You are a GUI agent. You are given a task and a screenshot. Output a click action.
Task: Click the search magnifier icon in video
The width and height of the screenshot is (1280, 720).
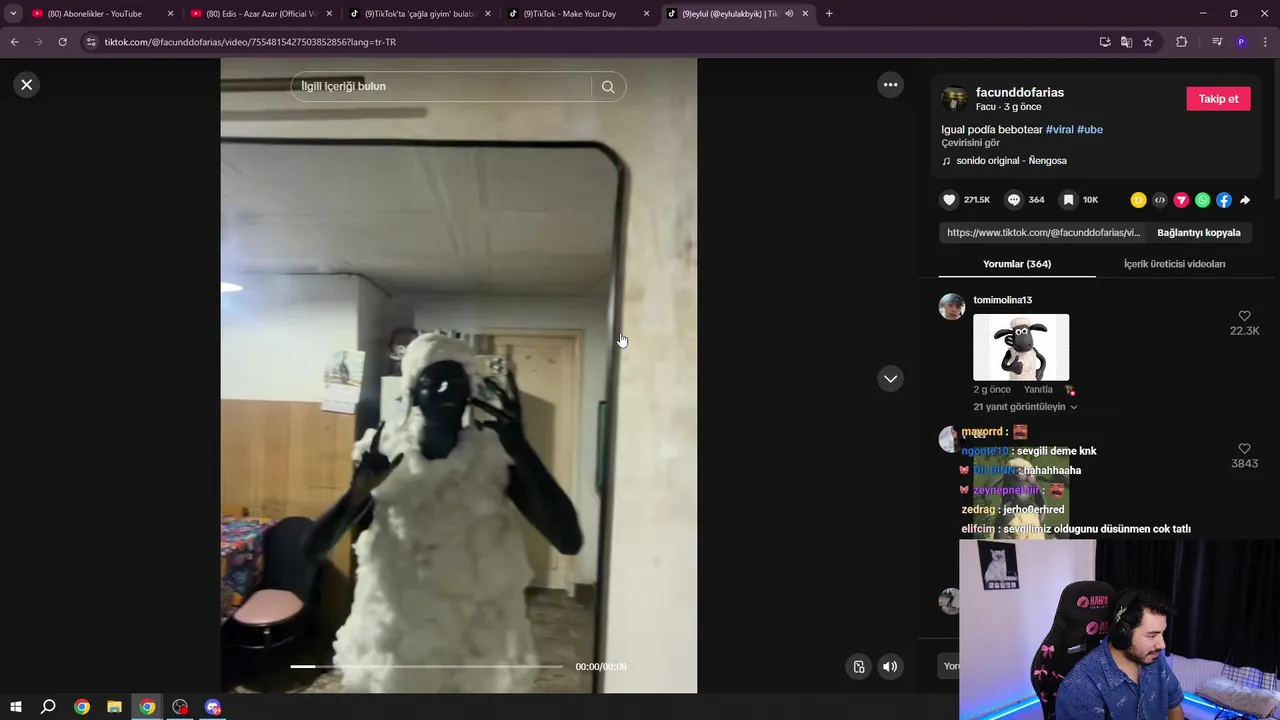[608, 87]
